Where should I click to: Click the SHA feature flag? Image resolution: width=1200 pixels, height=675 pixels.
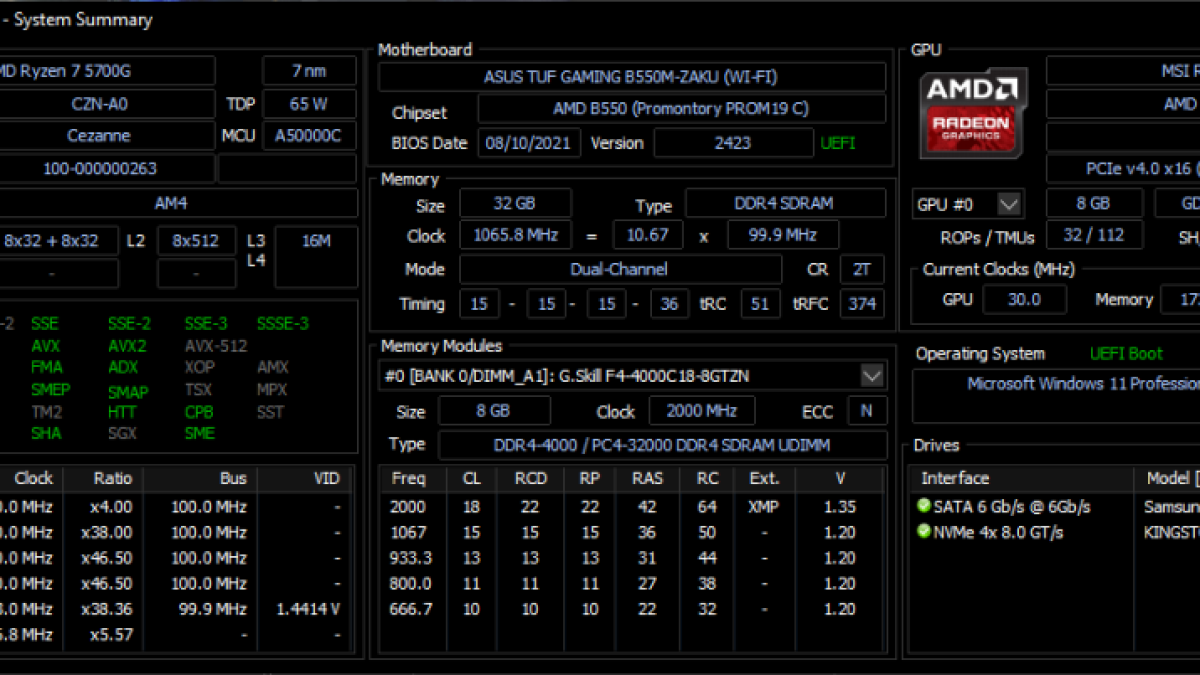click(x=46, y=434)
